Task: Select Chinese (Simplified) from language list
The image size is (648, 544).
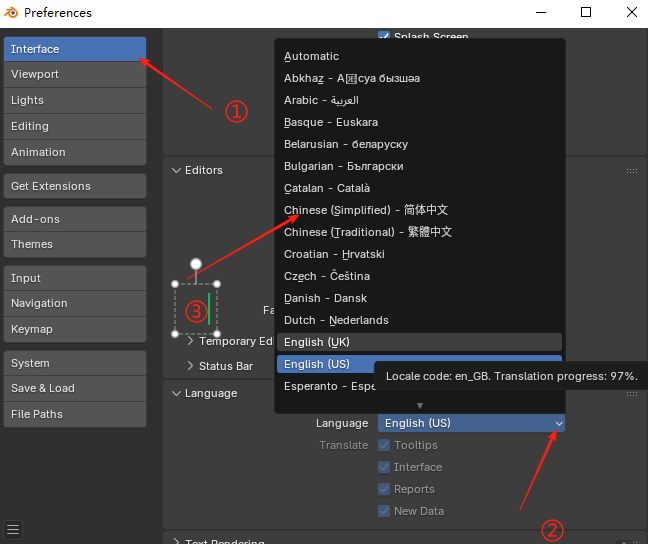Action: pos(366,210)
